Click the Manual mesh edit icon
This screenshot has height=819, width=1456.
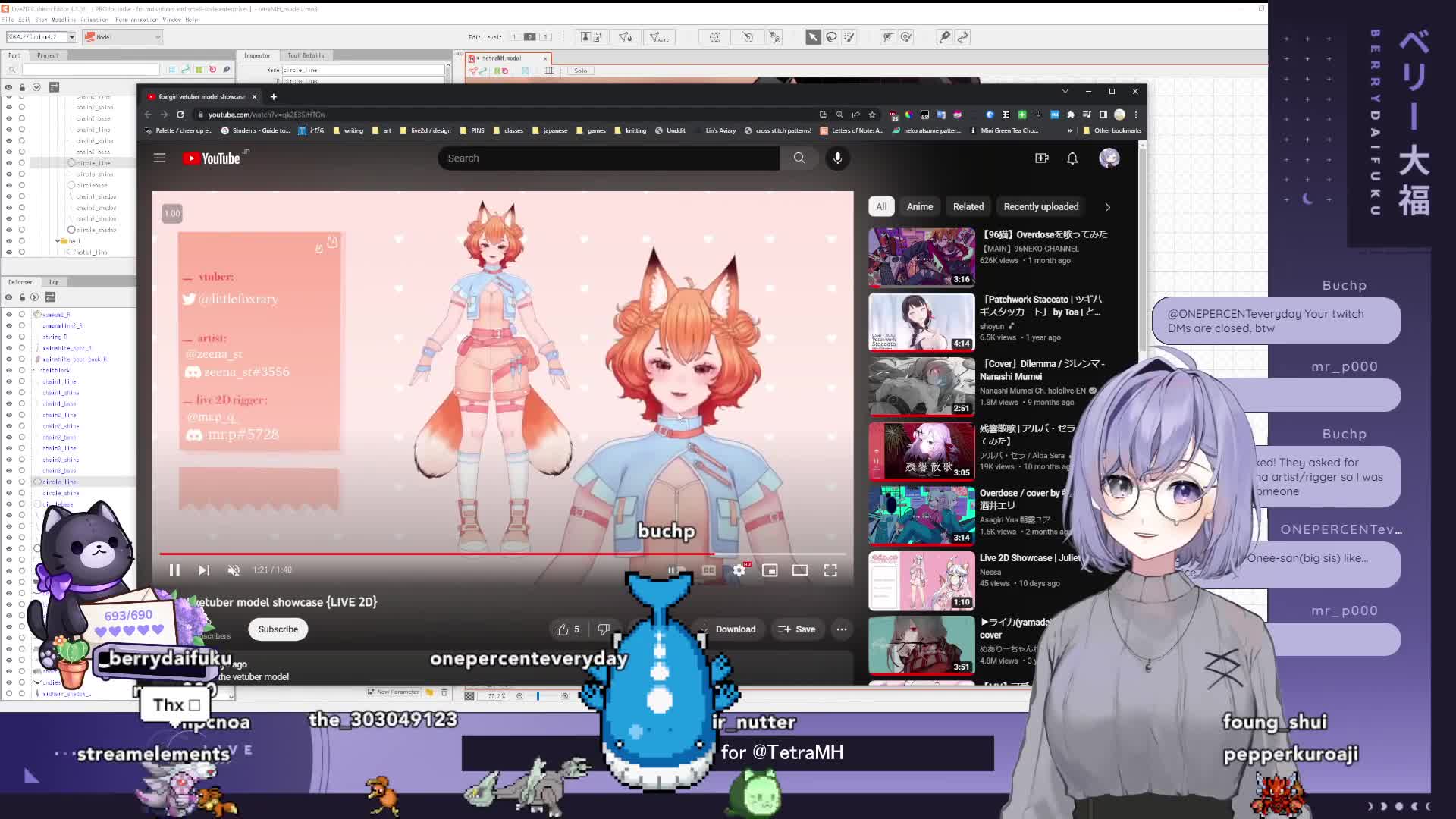pyautogui.click(x=626, y=37)
